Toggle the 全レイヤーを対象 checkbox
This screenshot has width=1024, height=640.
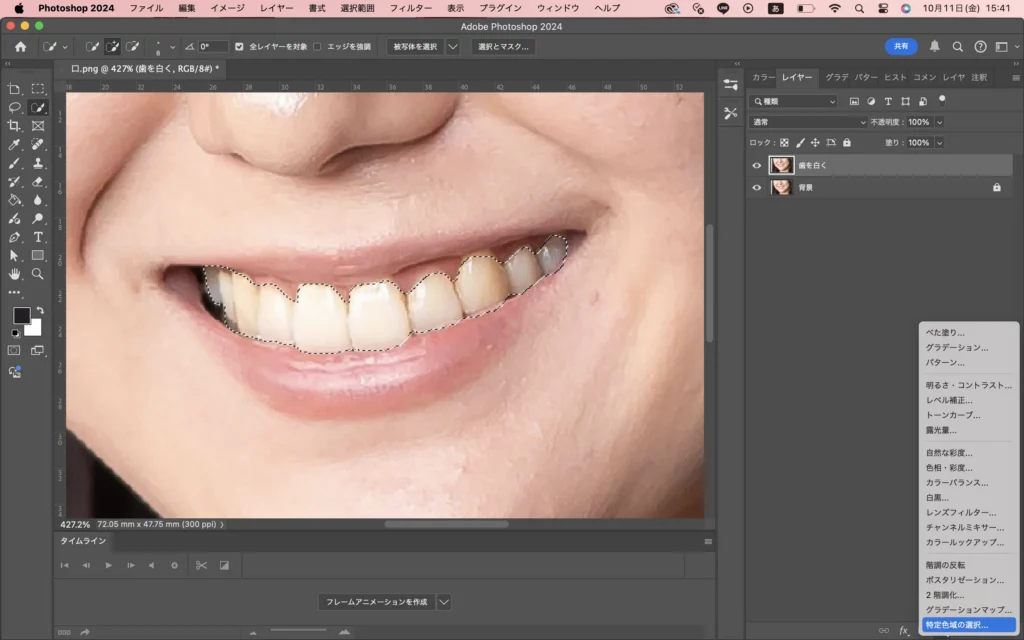(x=239, y=47)
